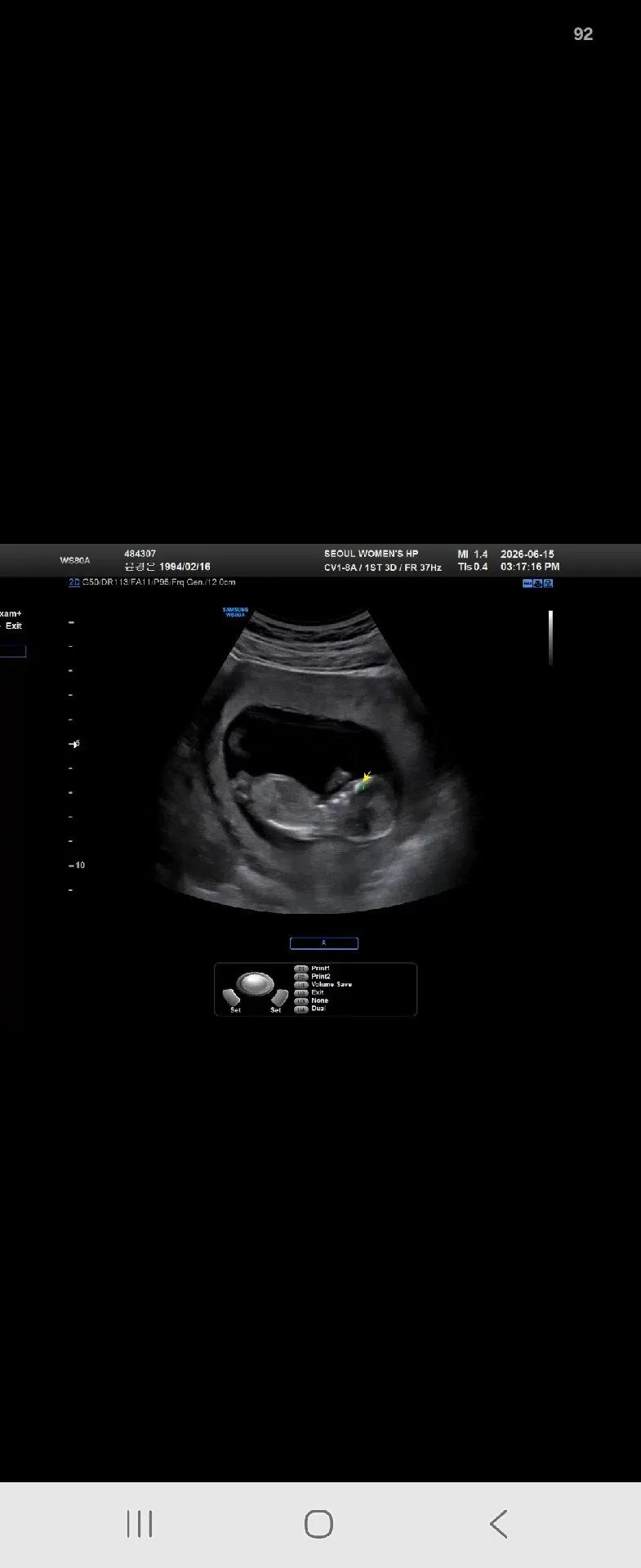The height and width of the screenshot is (1568, 641).
Task: Click the Exit item in left menu
Action: [x=14, y=626]
